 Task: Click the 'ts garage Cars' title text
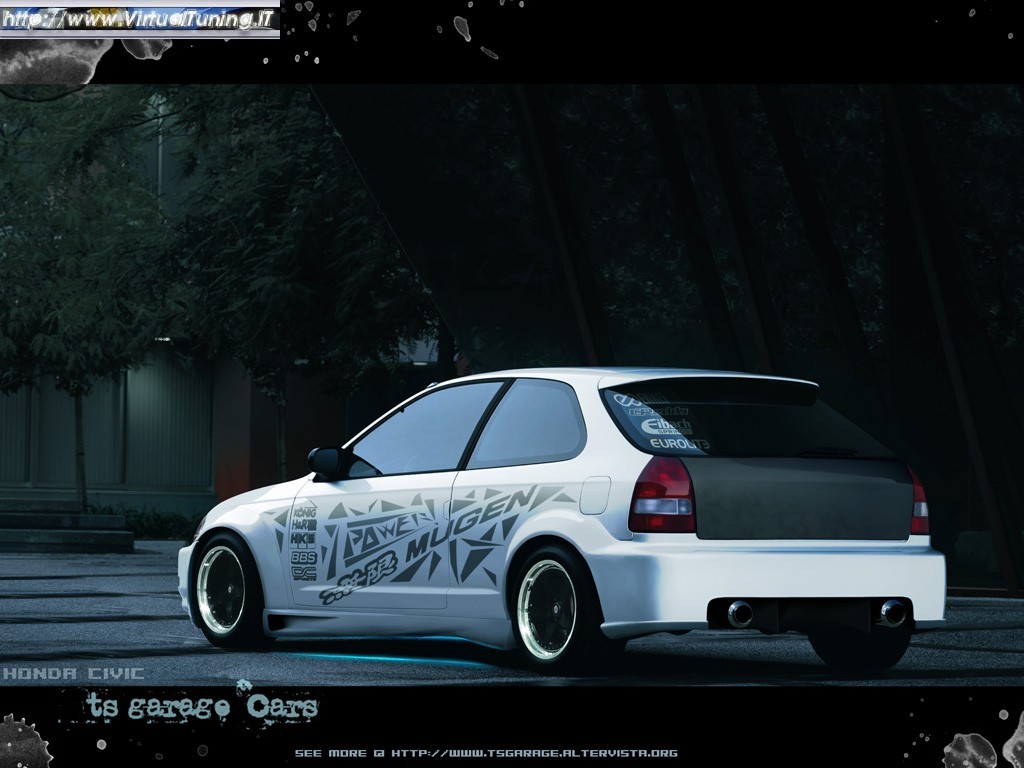(x=202, y=705)
